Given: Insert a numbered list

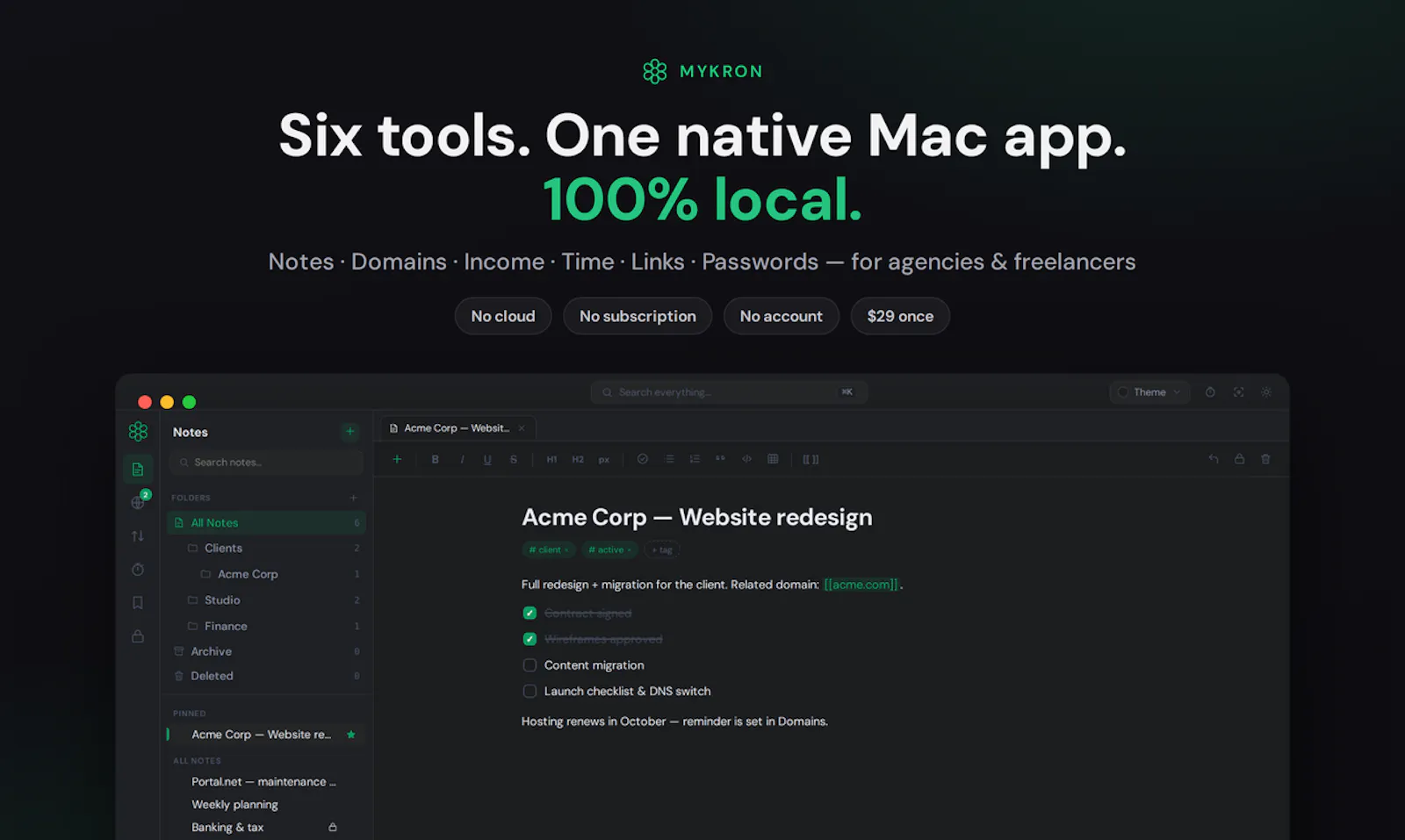Looking at the screenshot, I should pyautogui.click(x=695, y=459).
